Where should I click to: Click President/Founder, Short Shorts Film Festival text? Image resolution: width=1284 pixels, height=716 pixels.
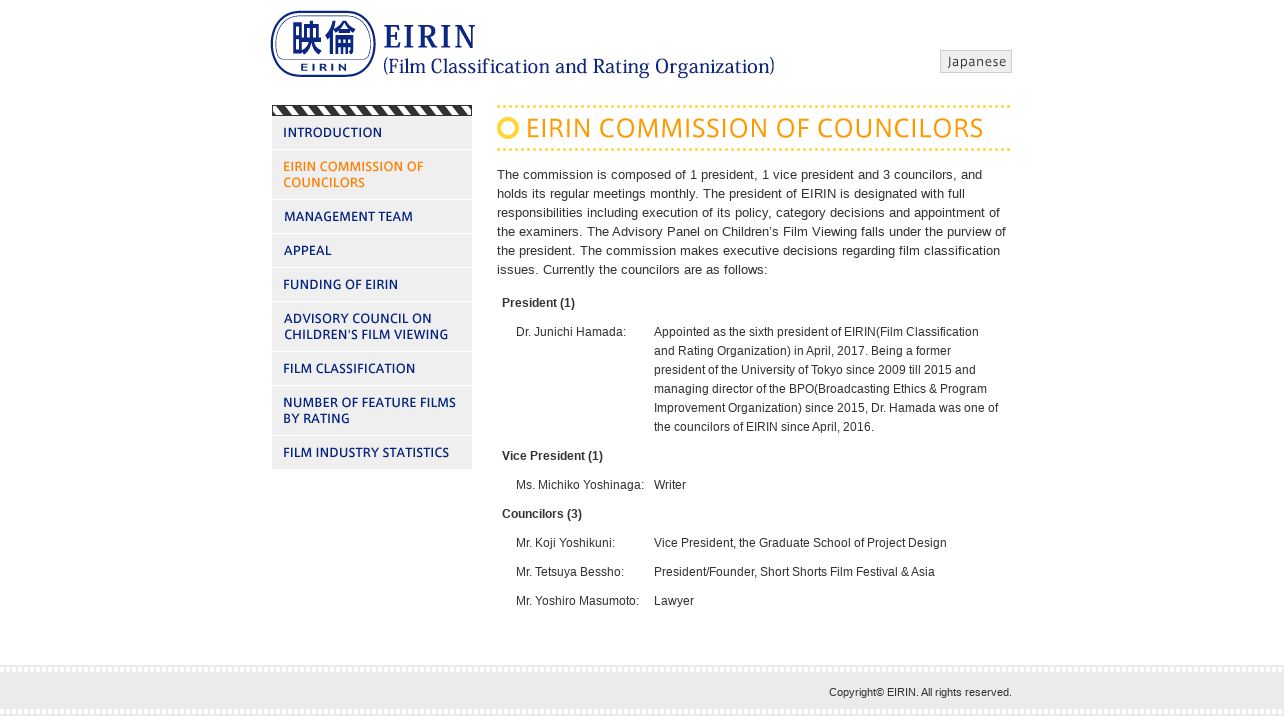pyautogui.click(x=794, y=572)
